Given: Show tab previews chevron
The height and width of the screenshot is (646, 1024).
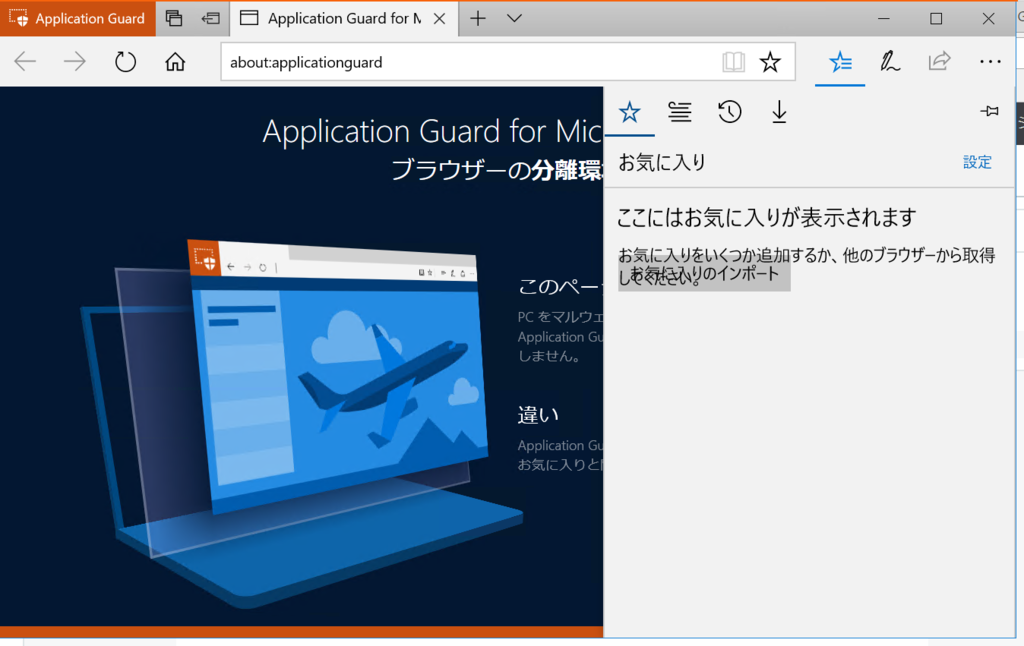Looking at the screenshot, I should click(x=515, y=18).
